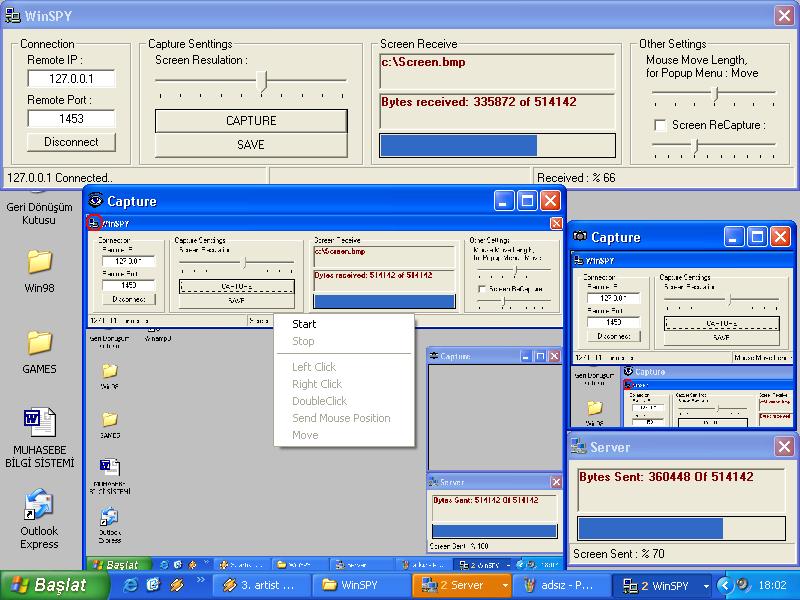Click the SAVE button
Image resolution: width=800 pixels, height=600 pixels.
pyautogui.click(x=250, y=145)
